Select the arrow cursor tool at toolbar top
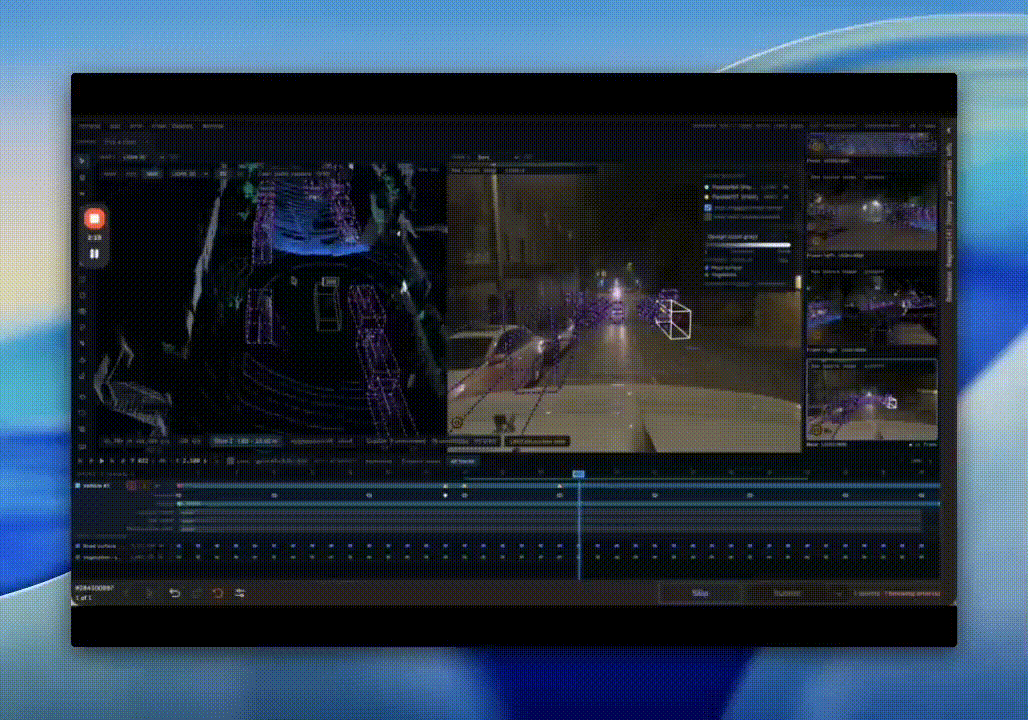This screenshot has width=1028, height=720. 82,161
